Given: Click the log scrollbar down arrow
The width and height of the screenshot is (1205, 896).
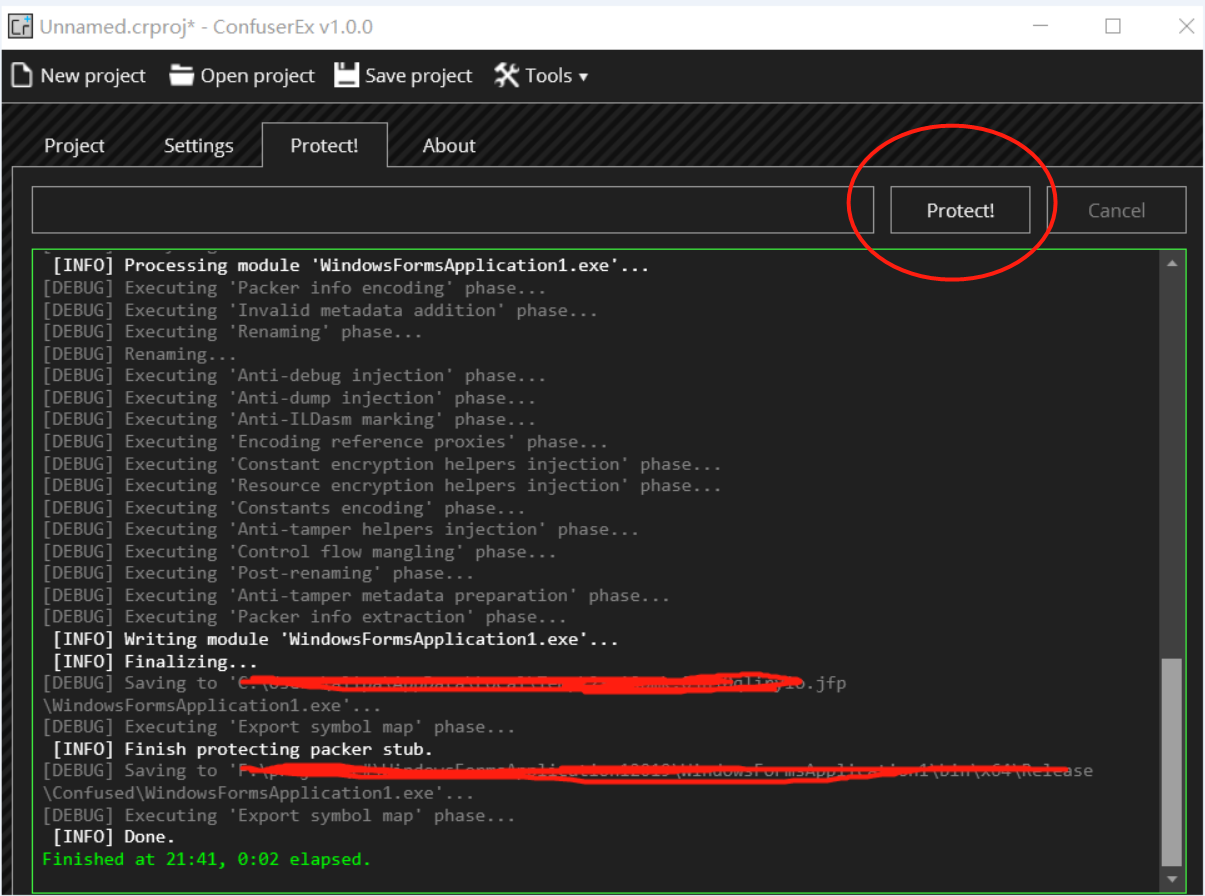Looking at the screenshot, I should (1171, 880).
